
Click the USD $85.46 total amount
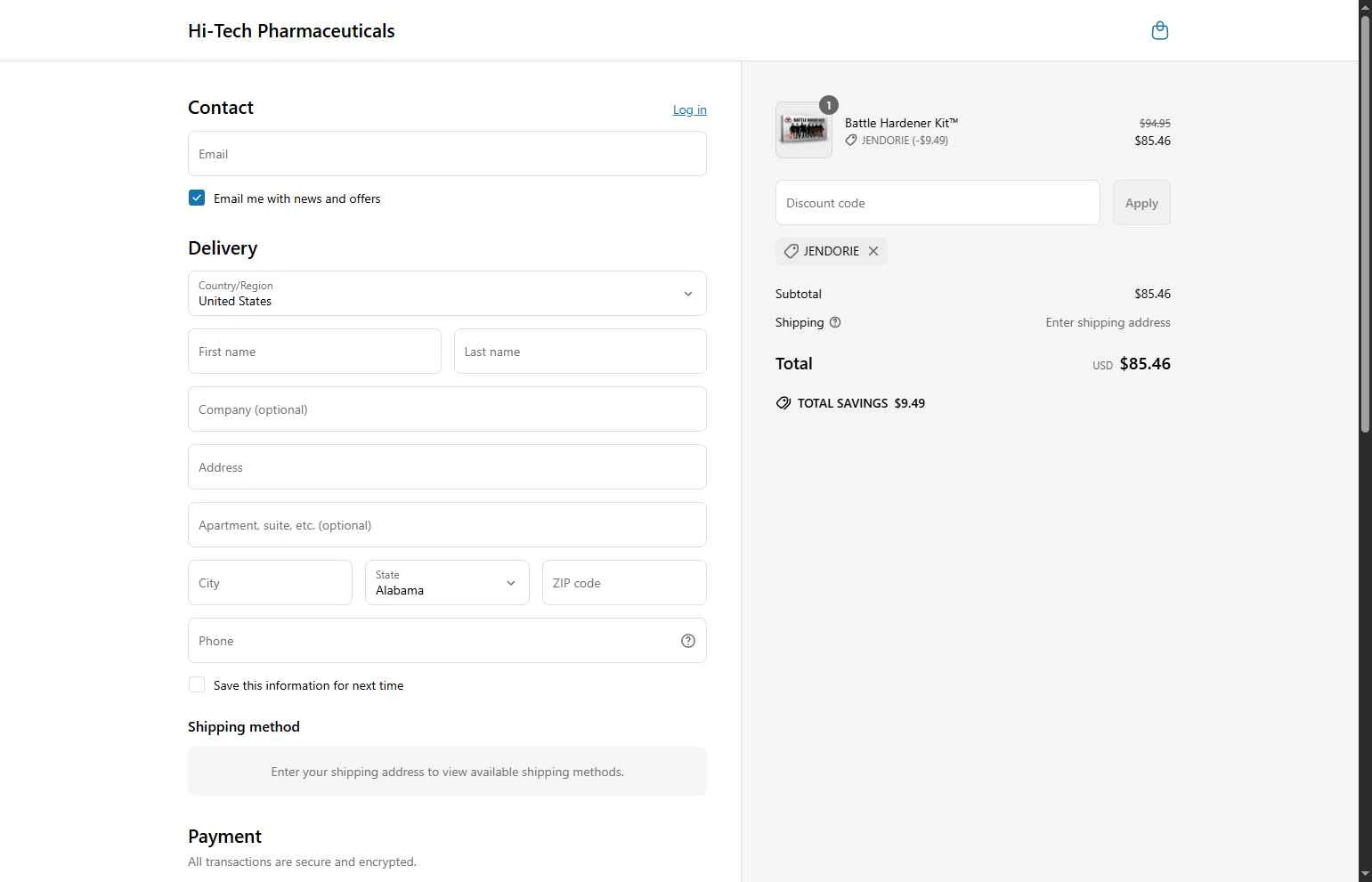click(x=1132, y=364)
